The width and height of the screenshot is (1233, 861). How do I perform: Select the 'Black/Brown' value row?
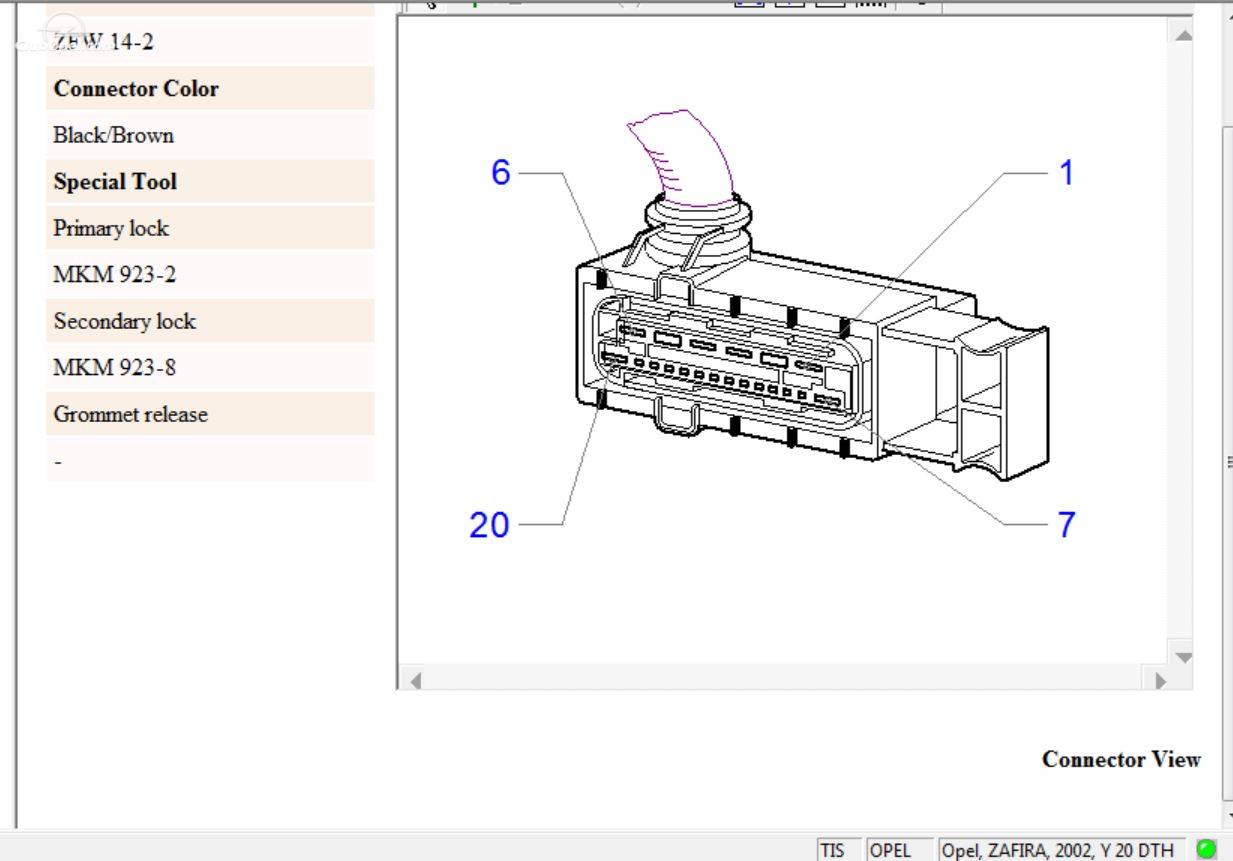(x=210, y=135)
